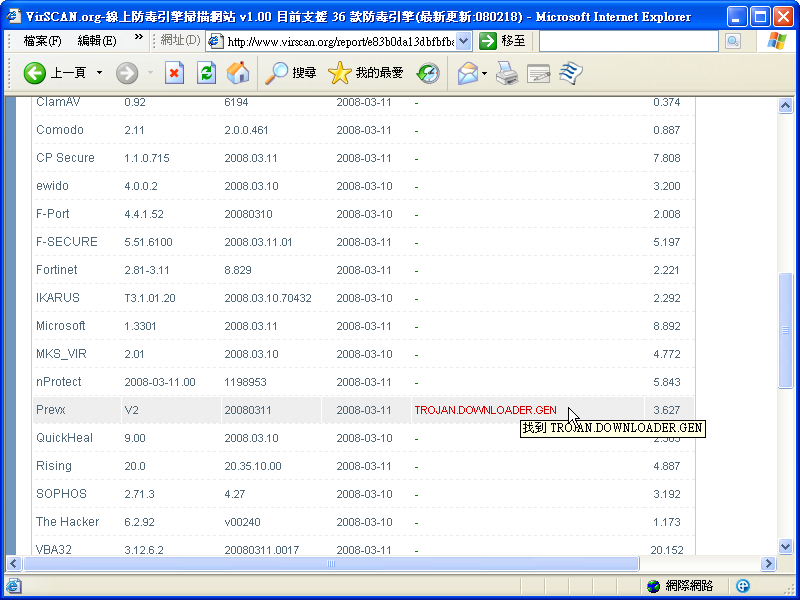
Task: Click the SOPHOS engine name
Action: (x=61, y=494)
